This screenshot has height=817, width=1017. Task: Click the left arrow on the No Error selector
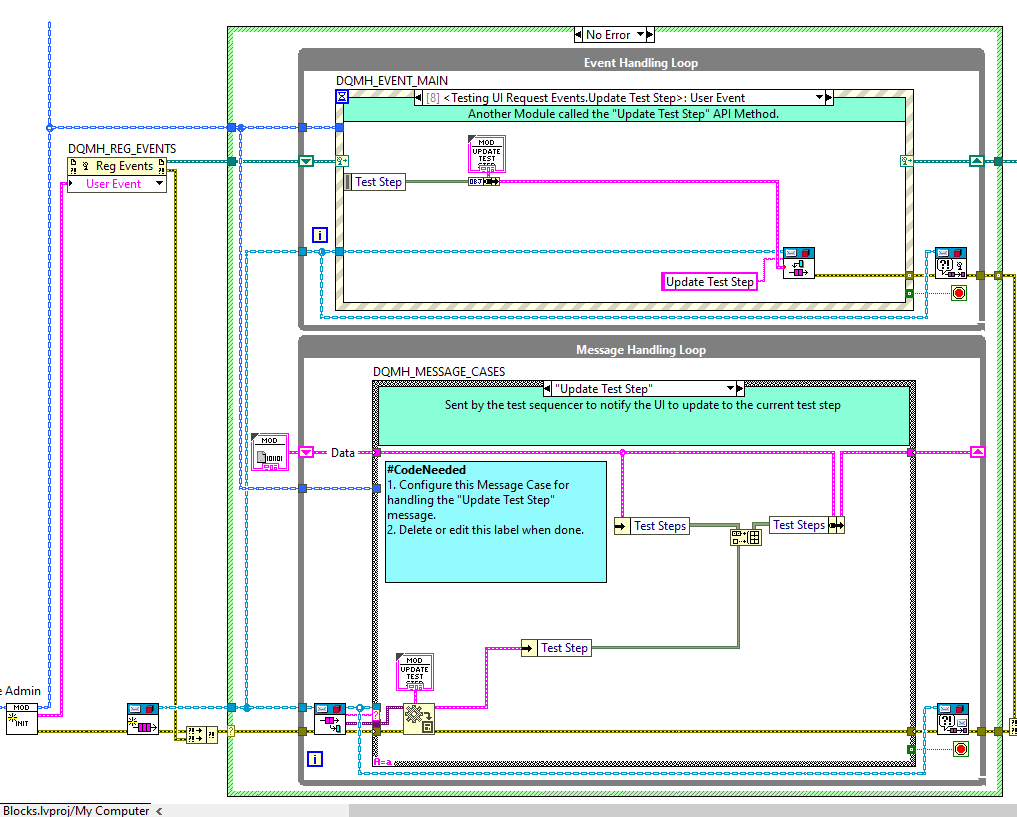coord(581,34)
